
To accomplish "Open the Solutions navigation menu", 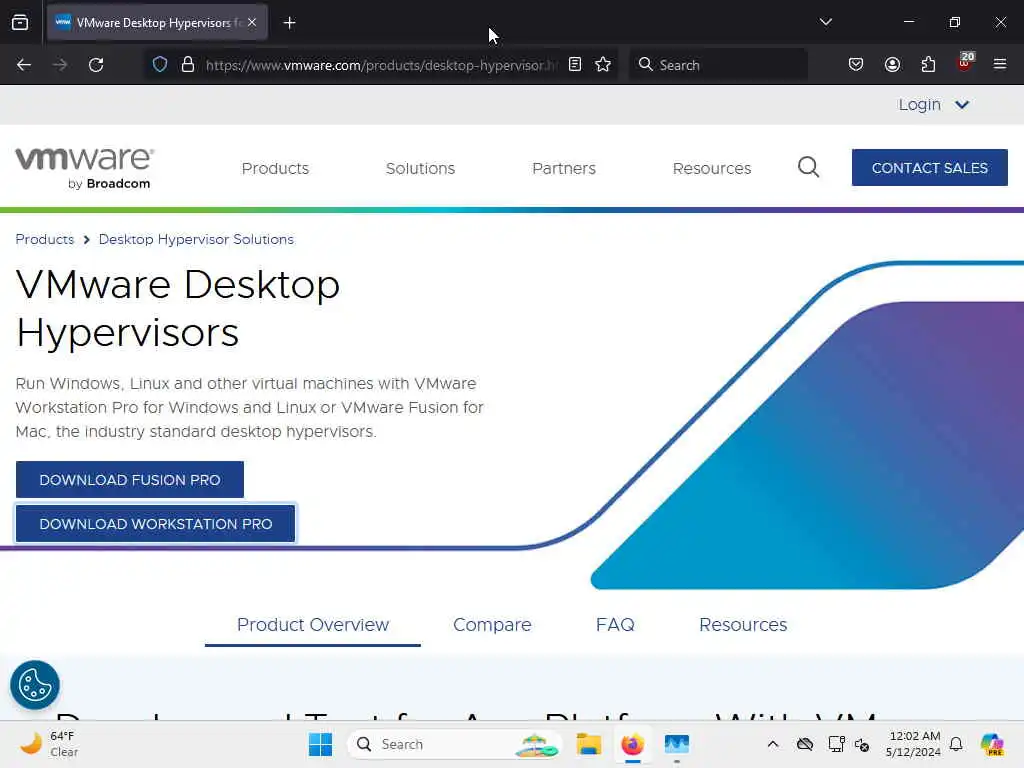I will click(420, 168).
